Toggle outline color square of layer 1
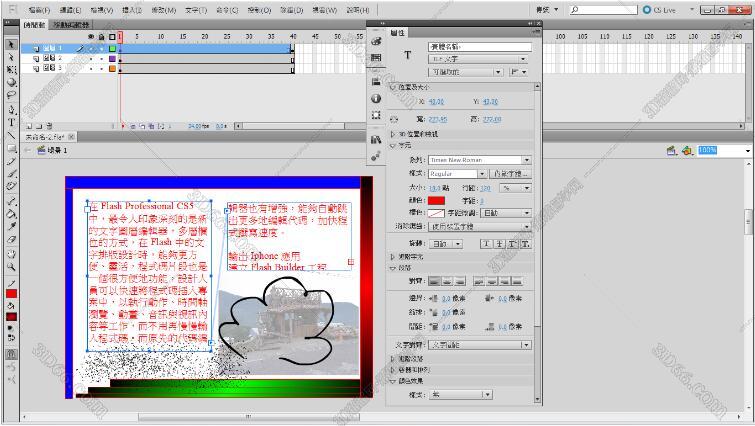This screenshot has height=426, width=755. click(112, 49)
